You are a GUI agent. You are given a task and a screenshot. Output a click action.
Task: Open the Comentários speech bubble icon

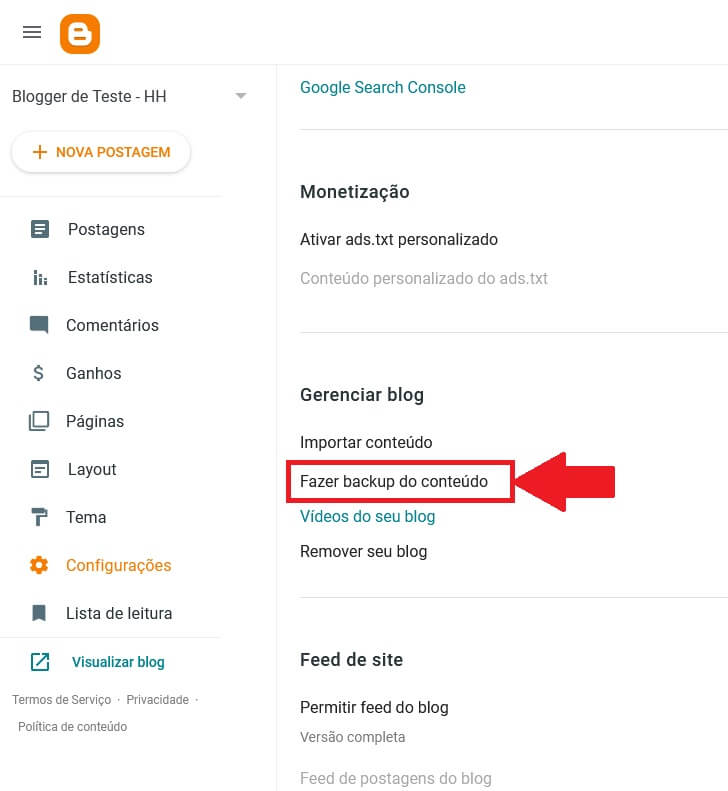click(39, 325)
